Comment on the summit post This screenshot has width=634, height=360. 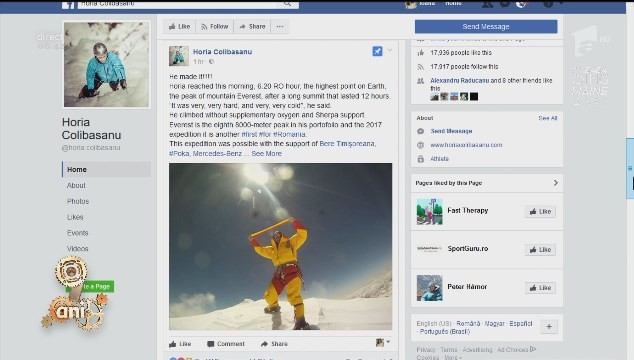pyautogui.click(x=226, y=344)
